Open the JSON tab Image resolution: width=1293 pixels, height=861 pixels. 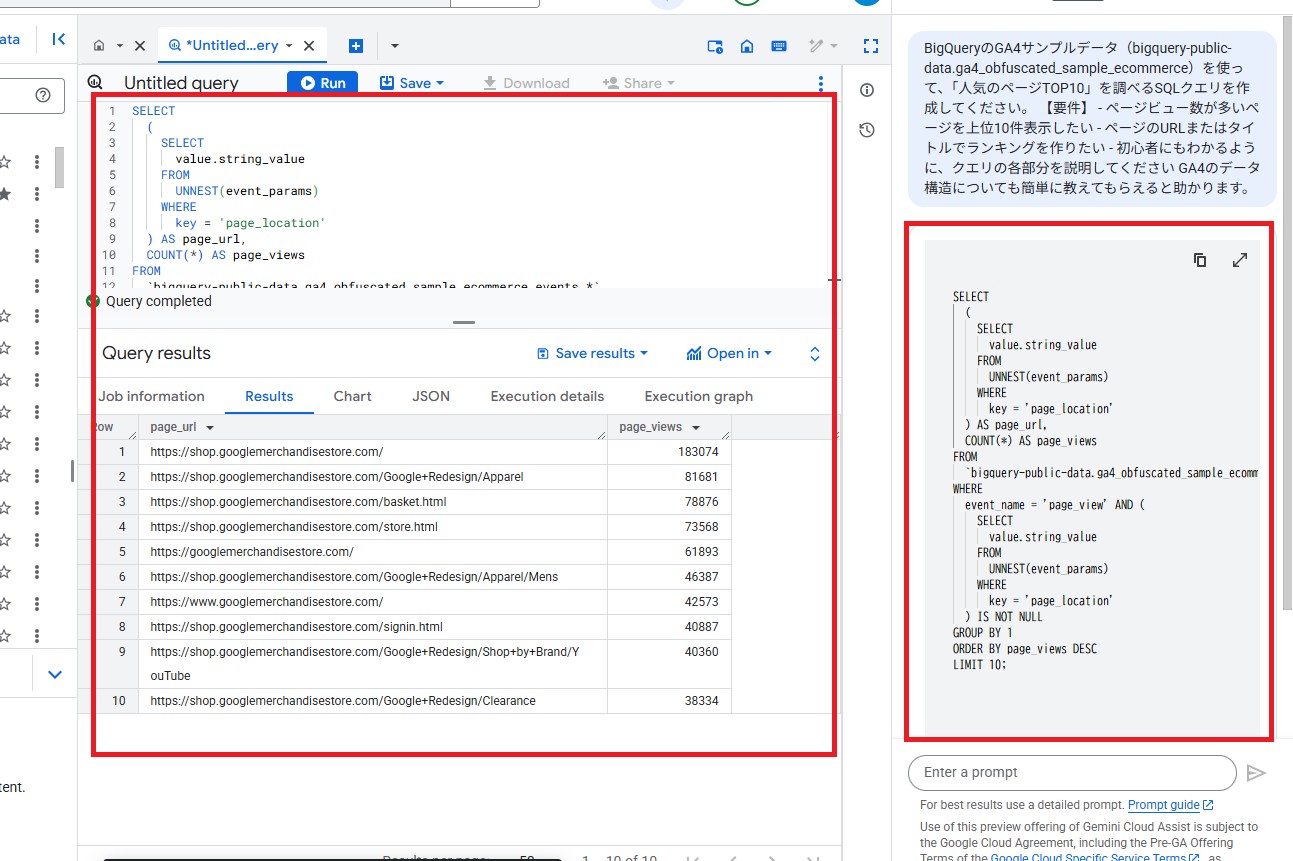click(431, 396)
